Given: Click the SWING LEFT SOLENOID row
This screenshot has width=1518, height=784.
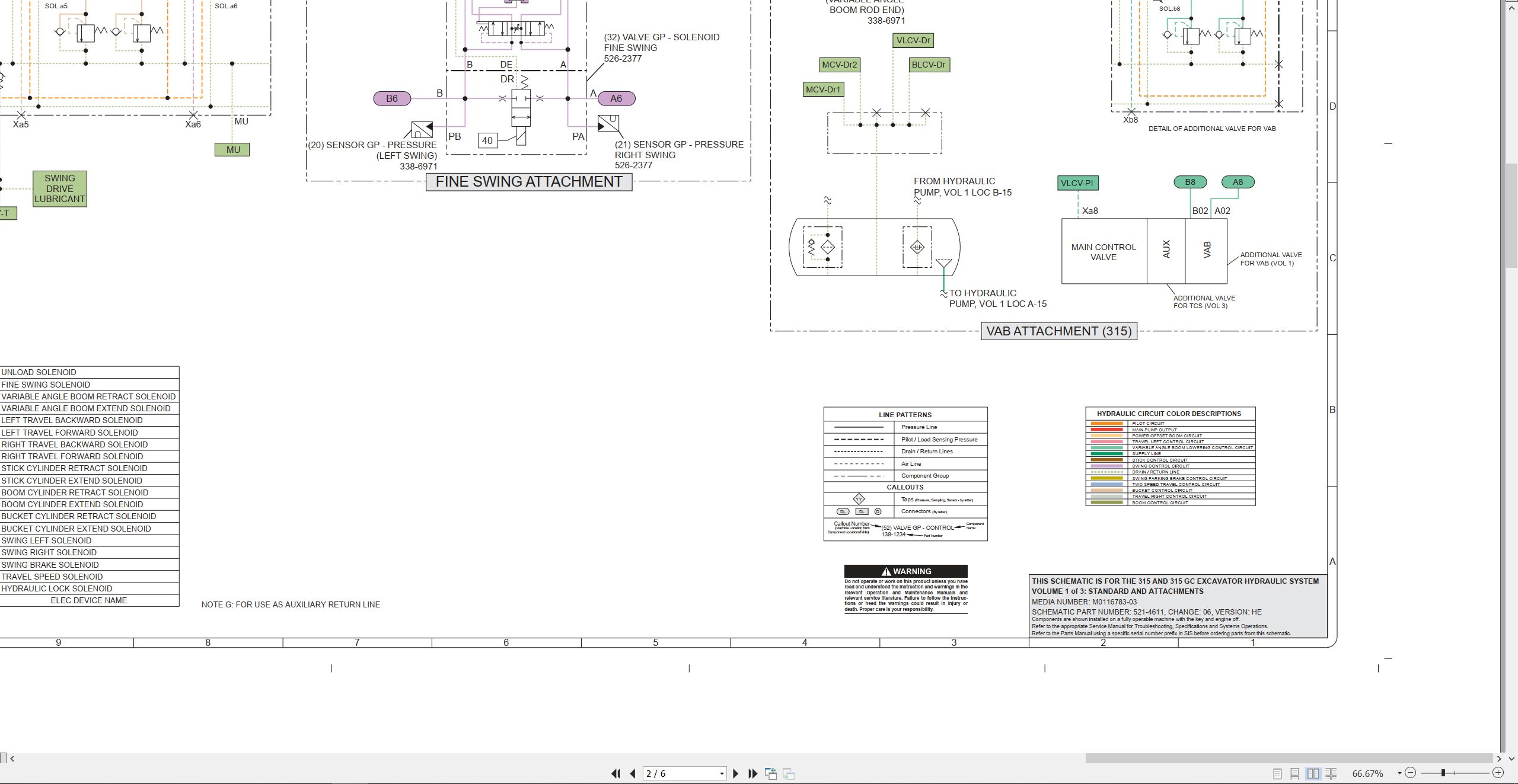Looking at the screenshot, I should point(89,540).
